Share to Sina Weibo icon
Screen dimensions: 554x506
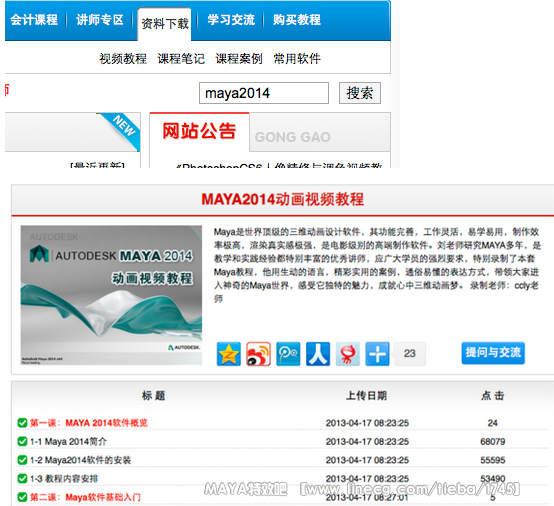click(258, 354)
